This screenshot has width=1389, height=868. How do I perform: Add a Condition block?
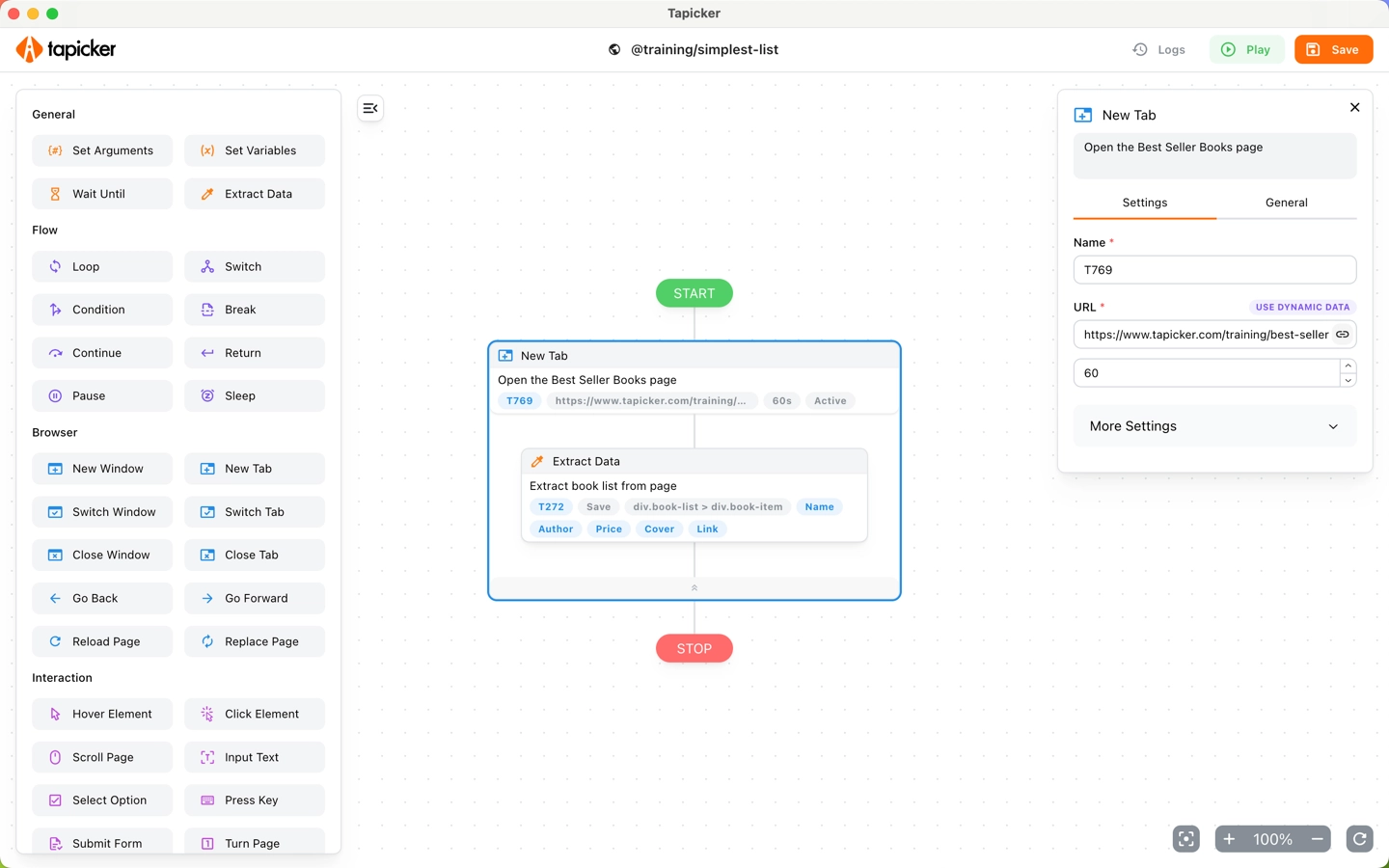tap(102, 310)
